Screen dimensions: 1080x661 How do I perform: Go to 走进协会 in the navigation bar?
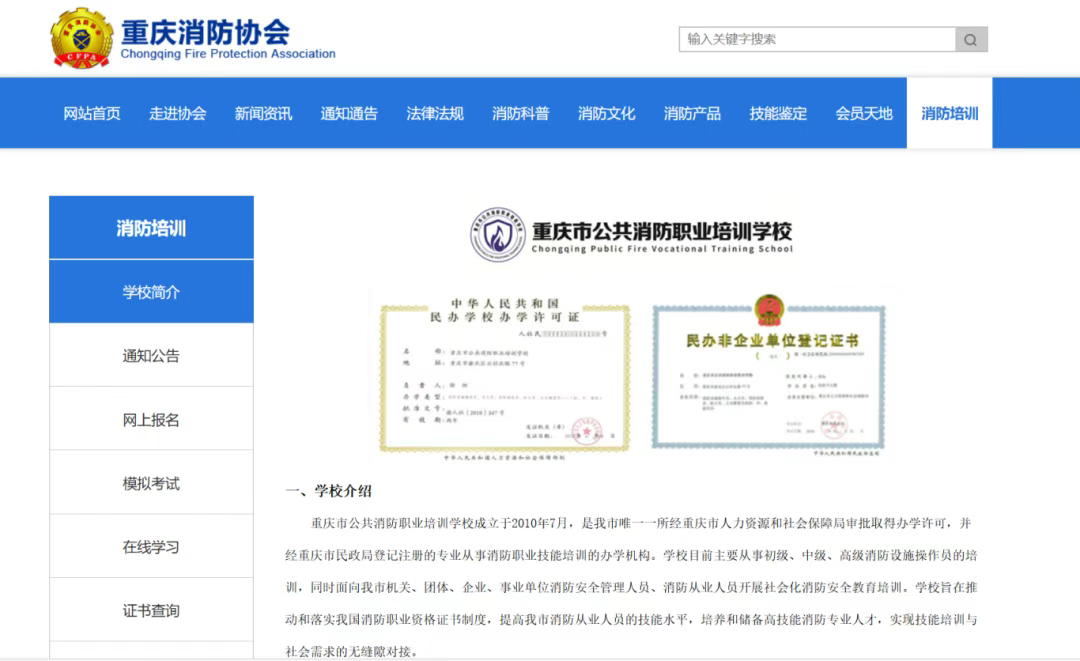[x=178, y=113]
